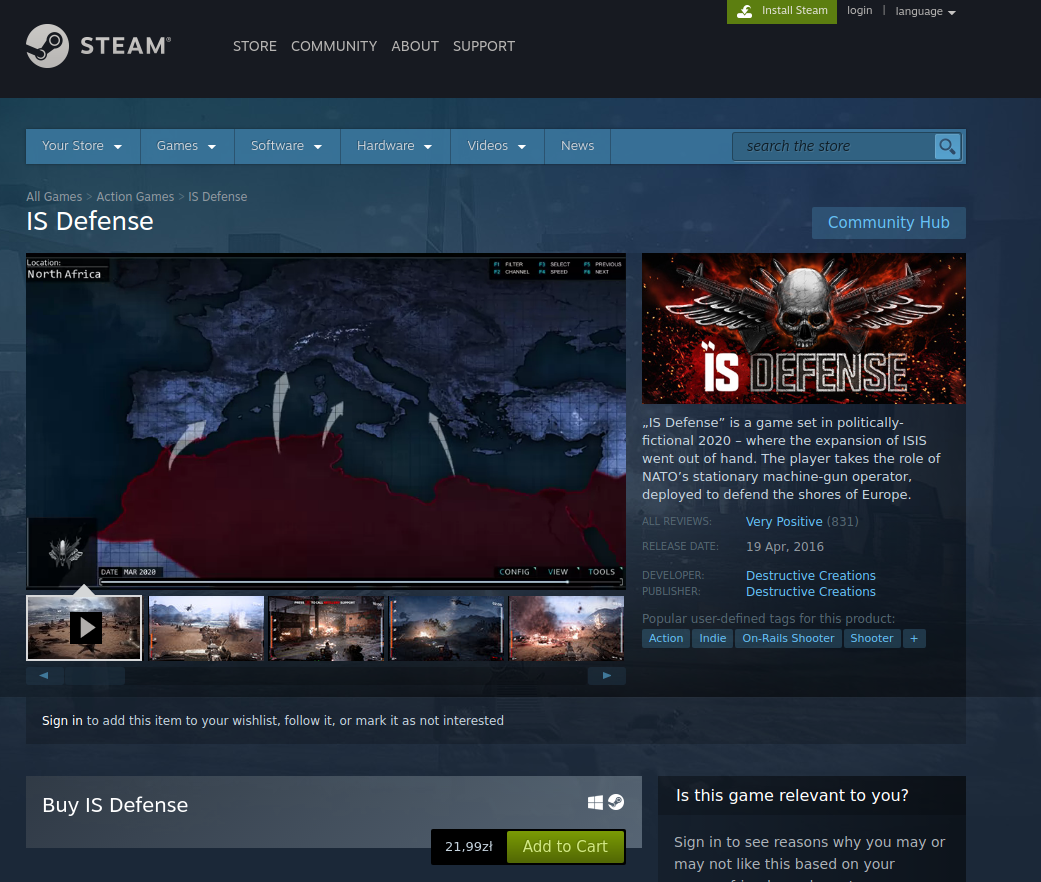
Task: Expand the Your Store menu
Action: coord(82,146)
